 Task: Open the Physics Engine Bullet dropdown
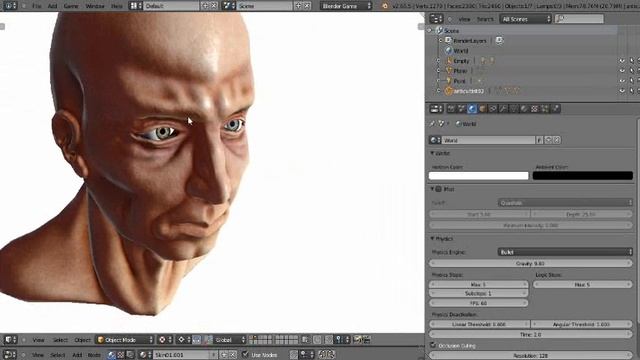(565, 252)
